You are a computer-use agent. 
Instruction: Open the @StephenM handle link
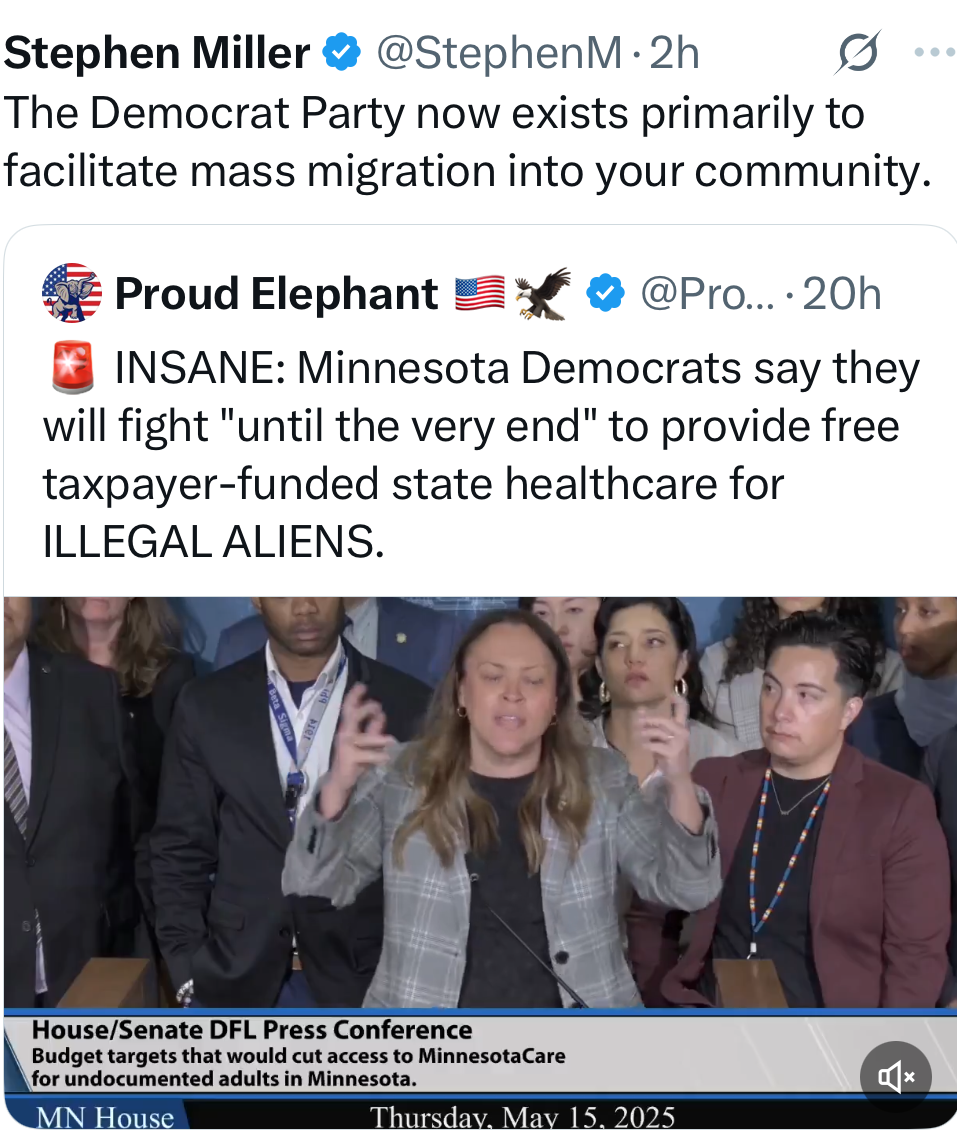pyautogui.click(x=499, y=53)
